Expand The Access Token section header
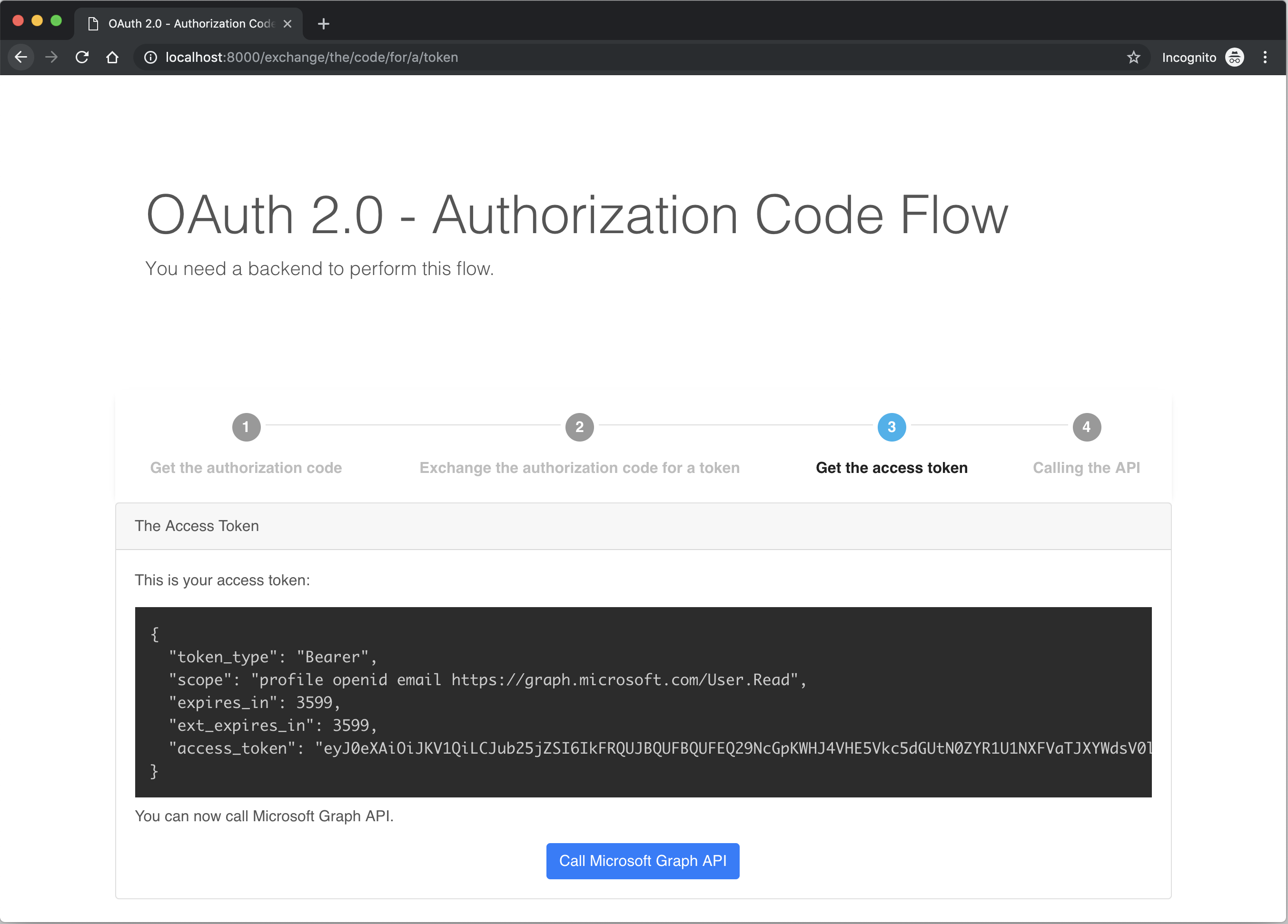Viewport: 1288px width, 924px height. click(197, 526)
